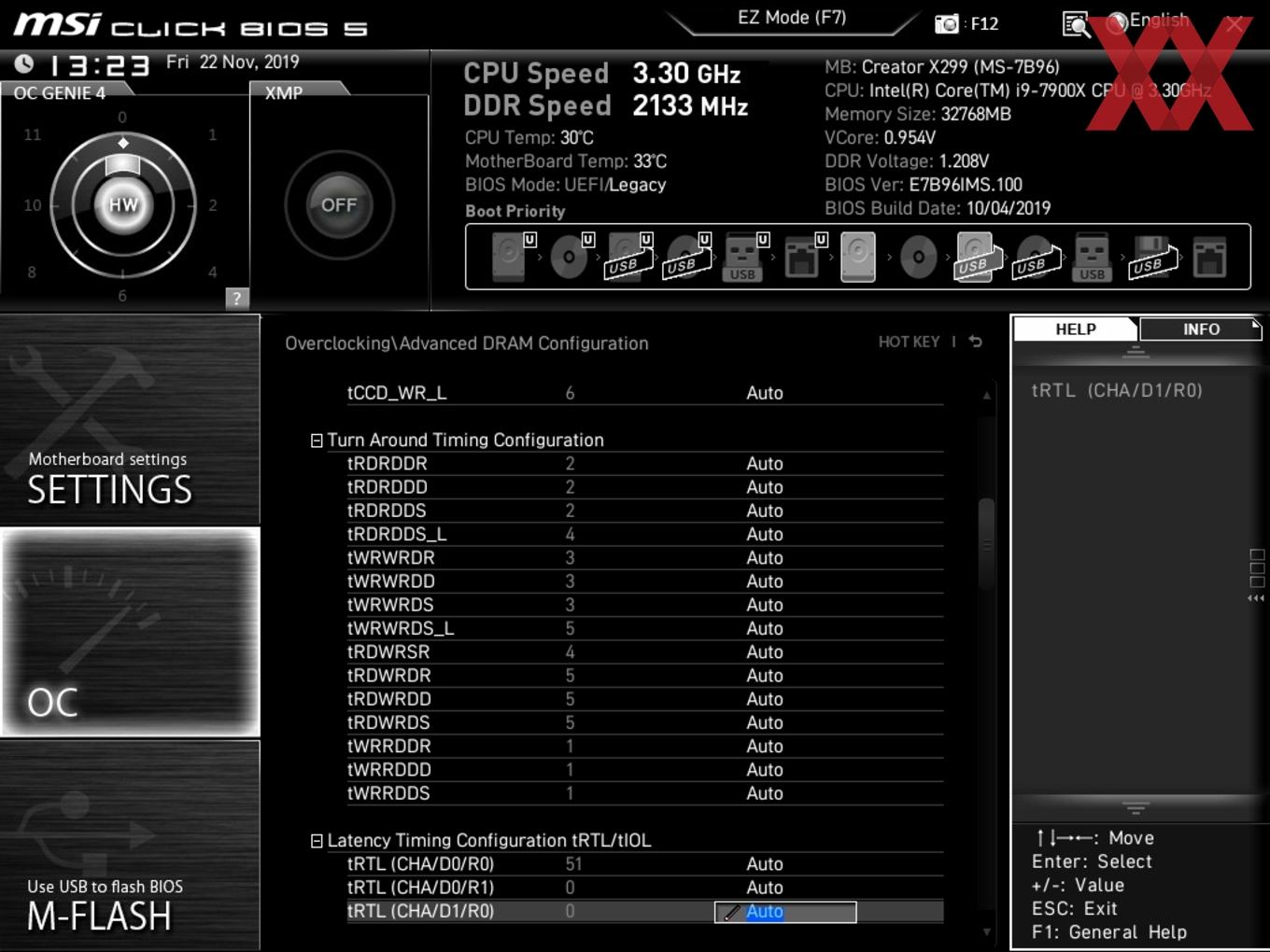The image size is (1270, 952).
Task: Select the UEFI USB CD/DVD boot icon
Action: (x=687, y=257)
